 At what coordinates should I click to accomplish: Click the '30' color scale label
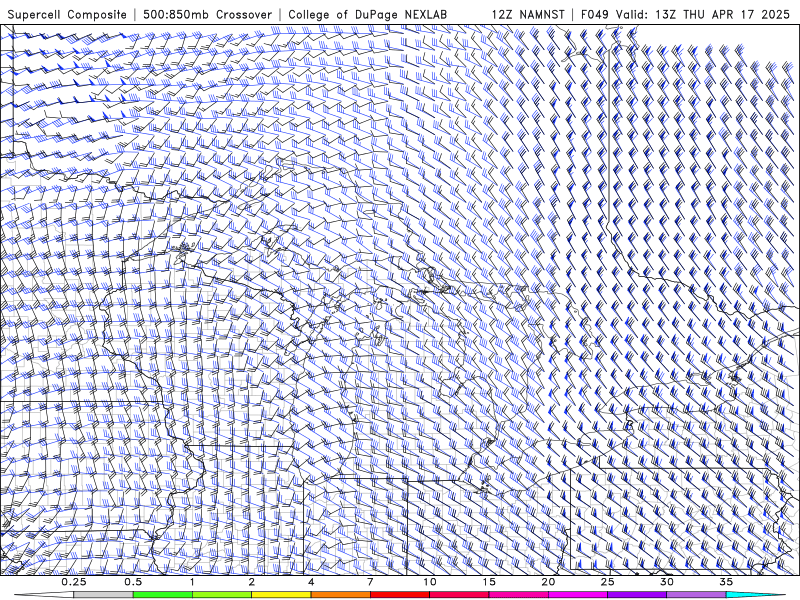pos(667,582)
